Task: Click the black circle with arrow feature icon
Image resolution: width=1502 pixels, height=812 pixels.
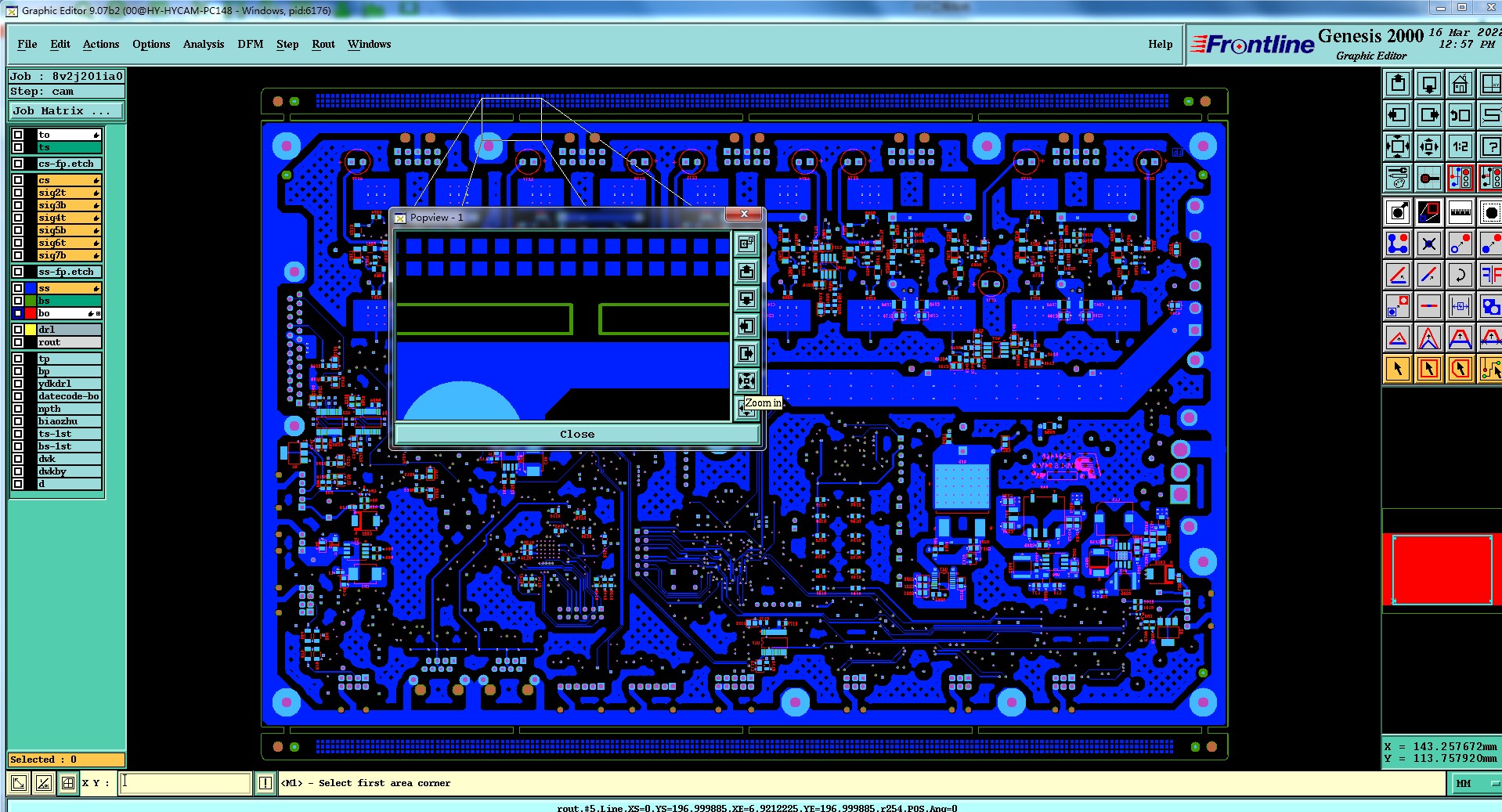Action: click(1398, 211)
